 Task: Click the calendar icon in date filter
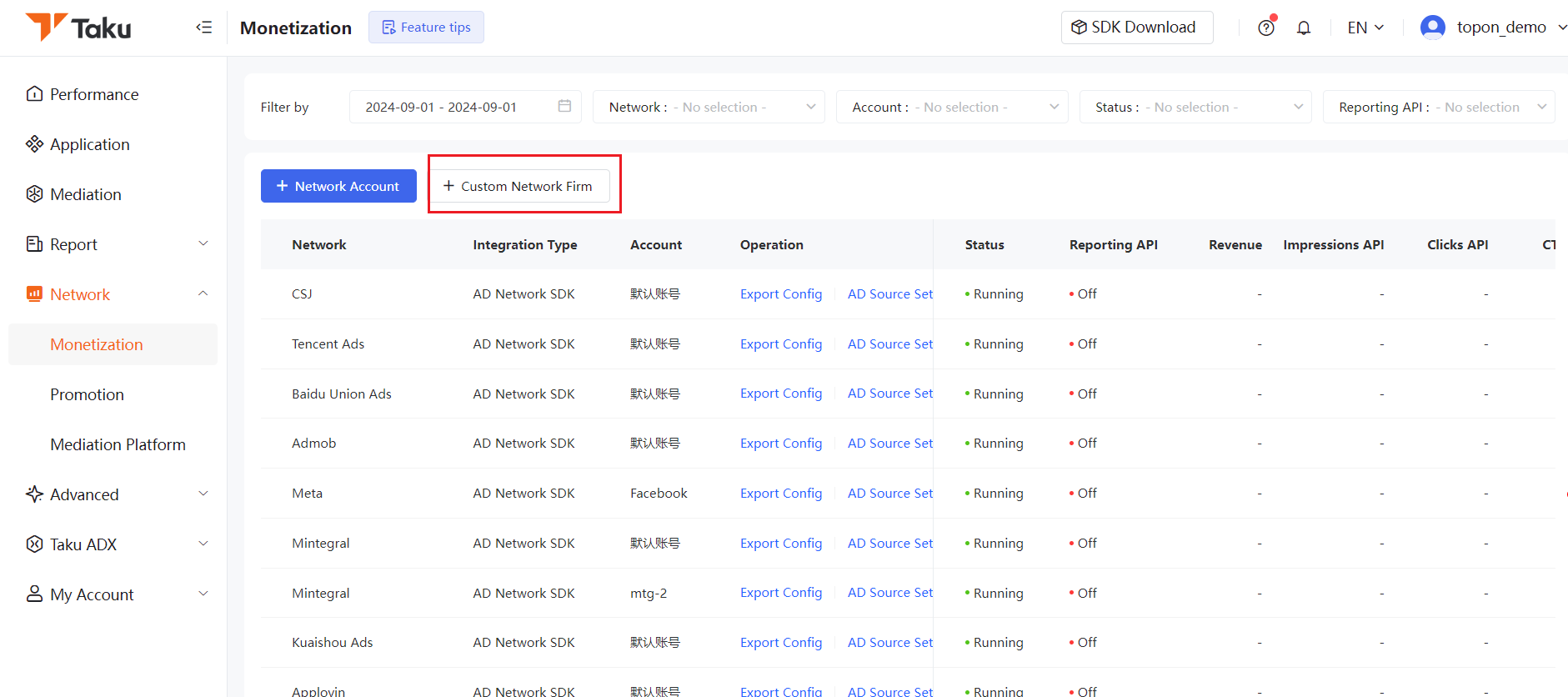coord(564,106)
